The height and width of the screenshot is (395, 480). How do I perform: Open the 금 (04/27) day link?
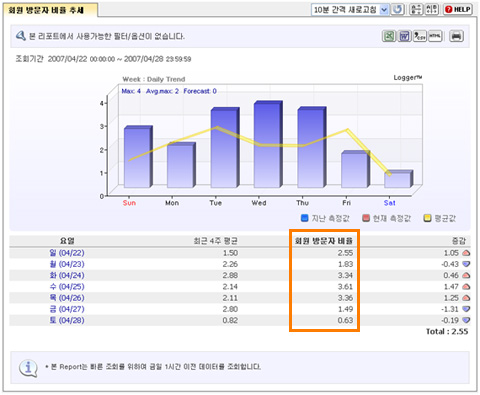pos(67,309)
